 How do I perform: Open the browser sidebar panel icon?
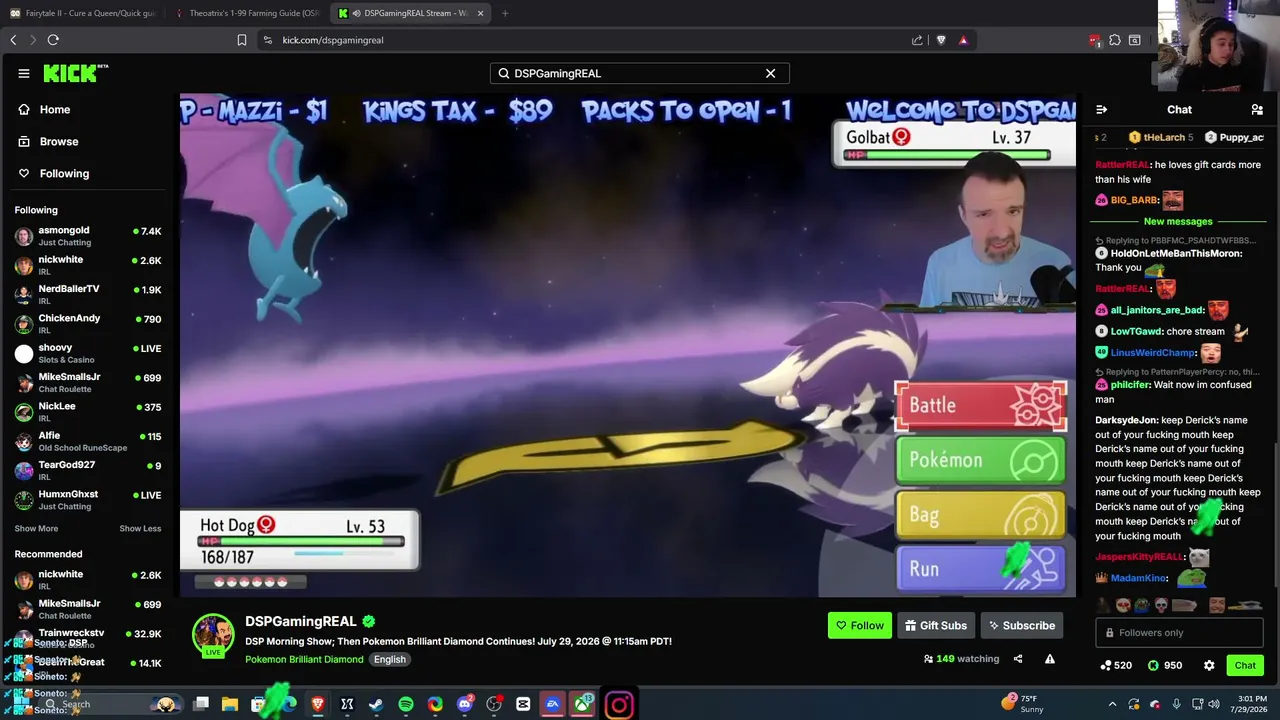click(1135, 40)
